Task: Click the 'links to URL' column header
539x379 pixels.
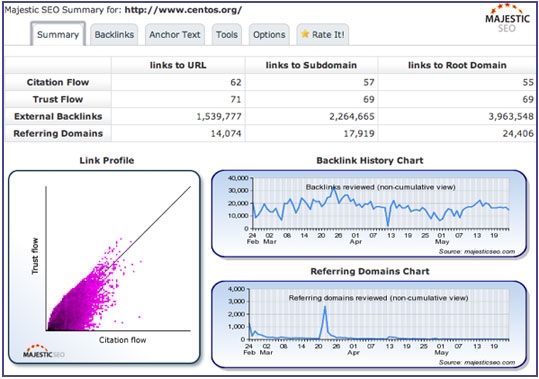Action: [x=178, y=65]
